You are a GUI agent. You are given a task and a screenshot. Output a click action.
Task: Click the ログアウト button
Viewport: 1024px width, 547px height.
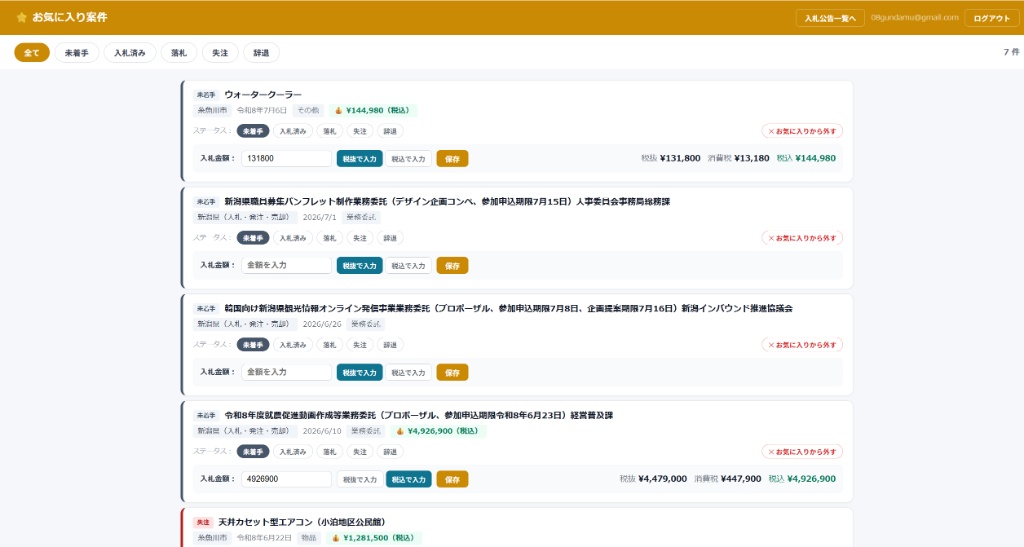point(991,18)
